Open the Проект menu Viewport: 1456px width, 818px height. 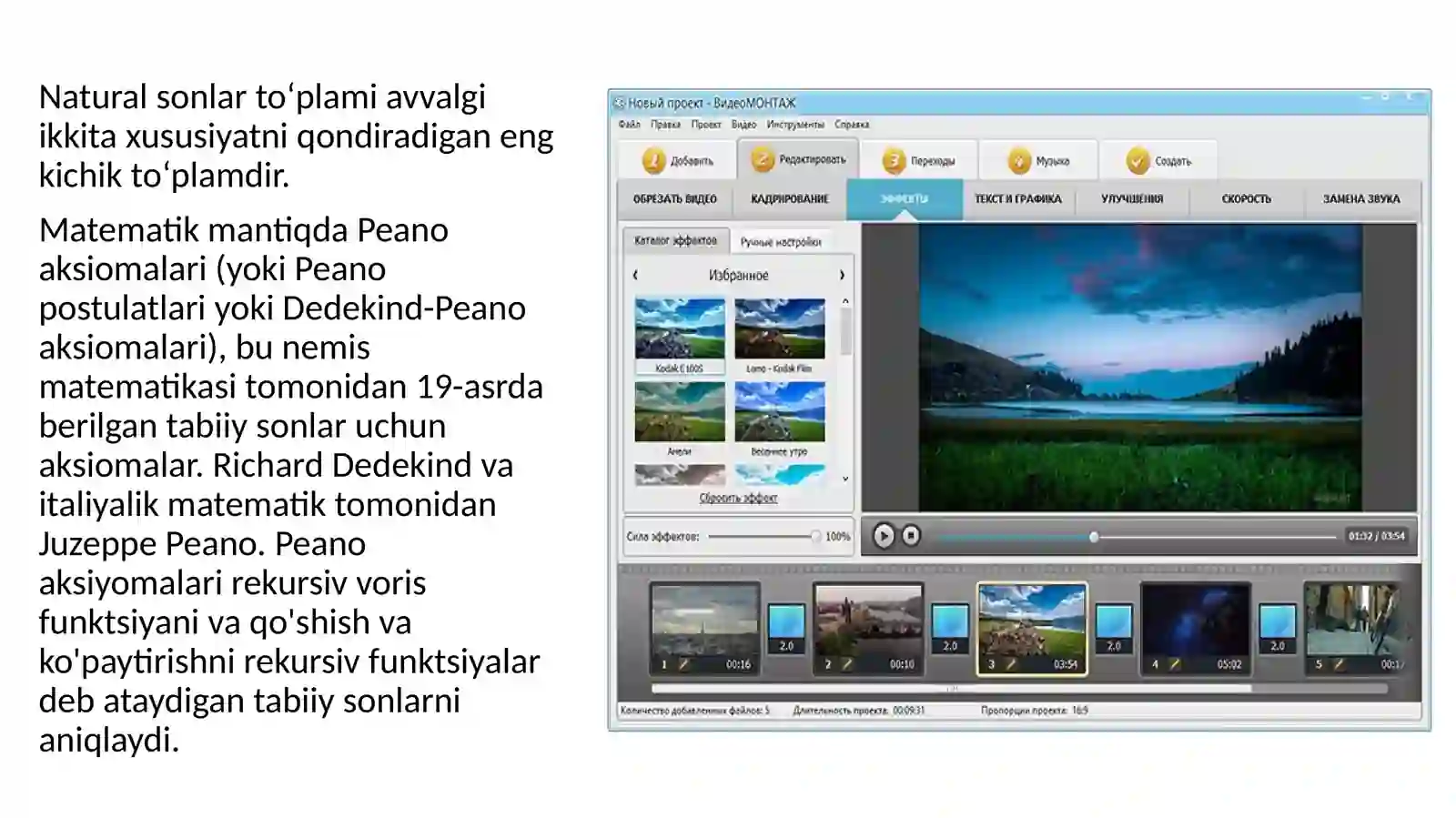click(x=706, y=125)
